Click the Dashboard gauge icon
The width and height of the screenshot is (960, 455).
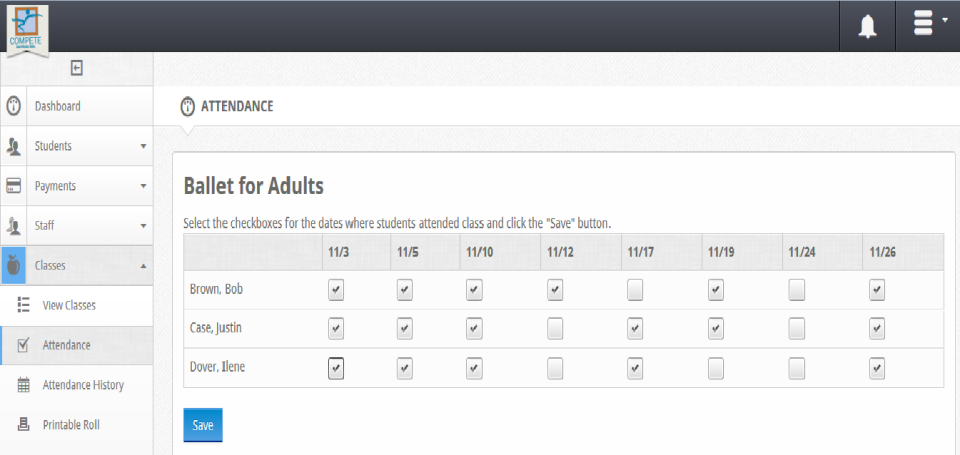coord(14,106)
